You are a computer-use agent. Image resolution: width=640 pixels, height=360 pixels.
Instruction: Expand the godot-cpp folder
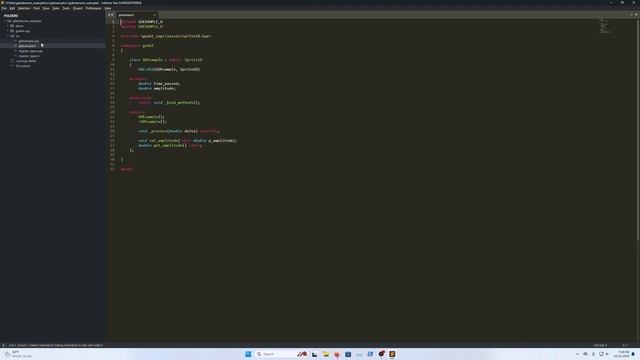8,31
